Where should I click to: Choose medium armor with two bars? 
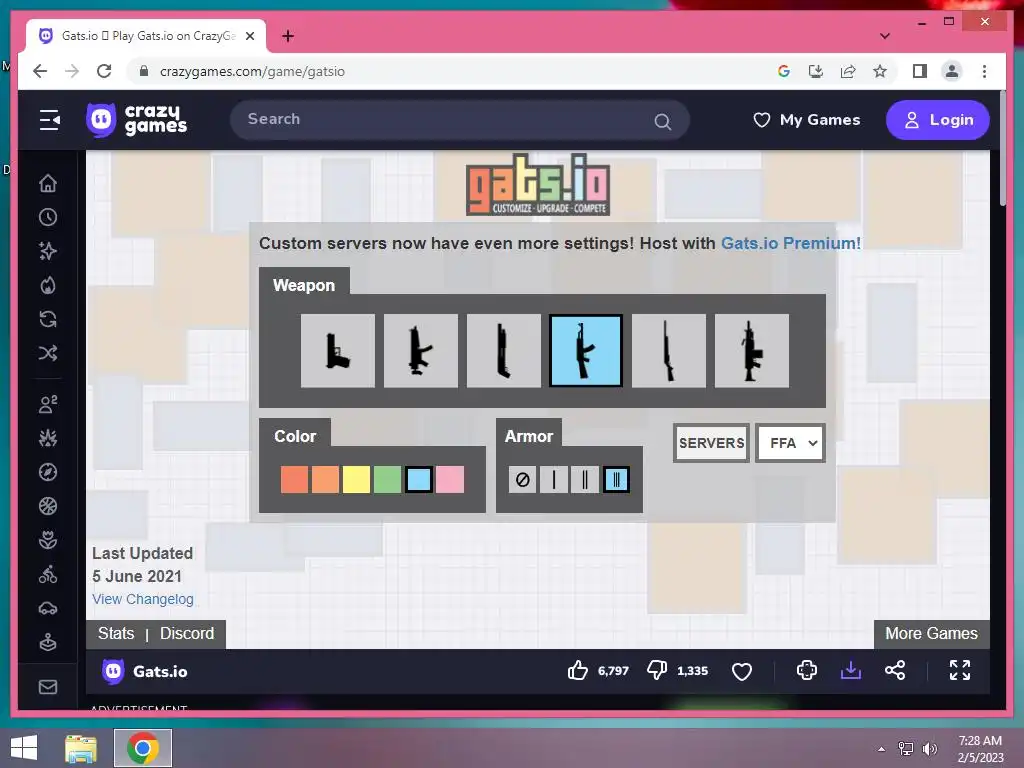[x=584, y=480]
